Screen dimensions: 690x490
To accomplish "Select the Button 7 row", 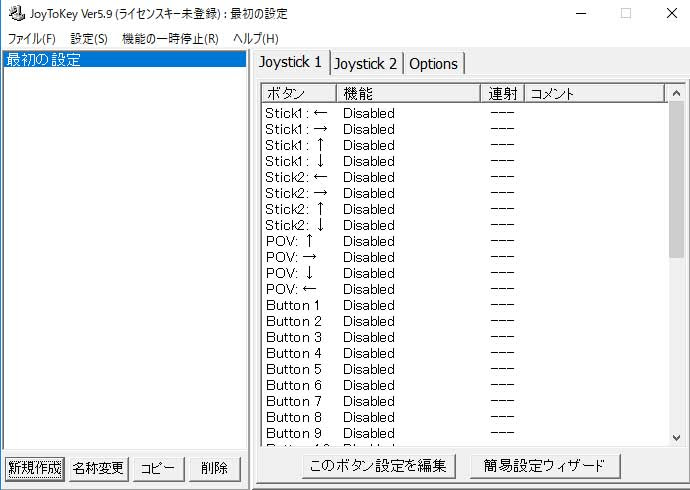I will point(465,401).
